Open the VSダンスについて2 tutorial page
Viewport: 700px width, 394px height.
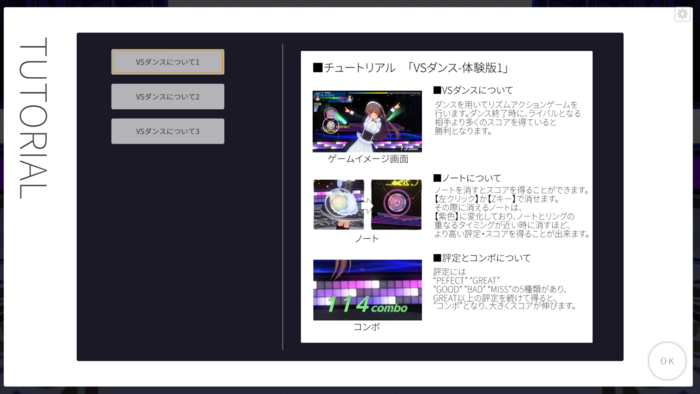point(167,96)
